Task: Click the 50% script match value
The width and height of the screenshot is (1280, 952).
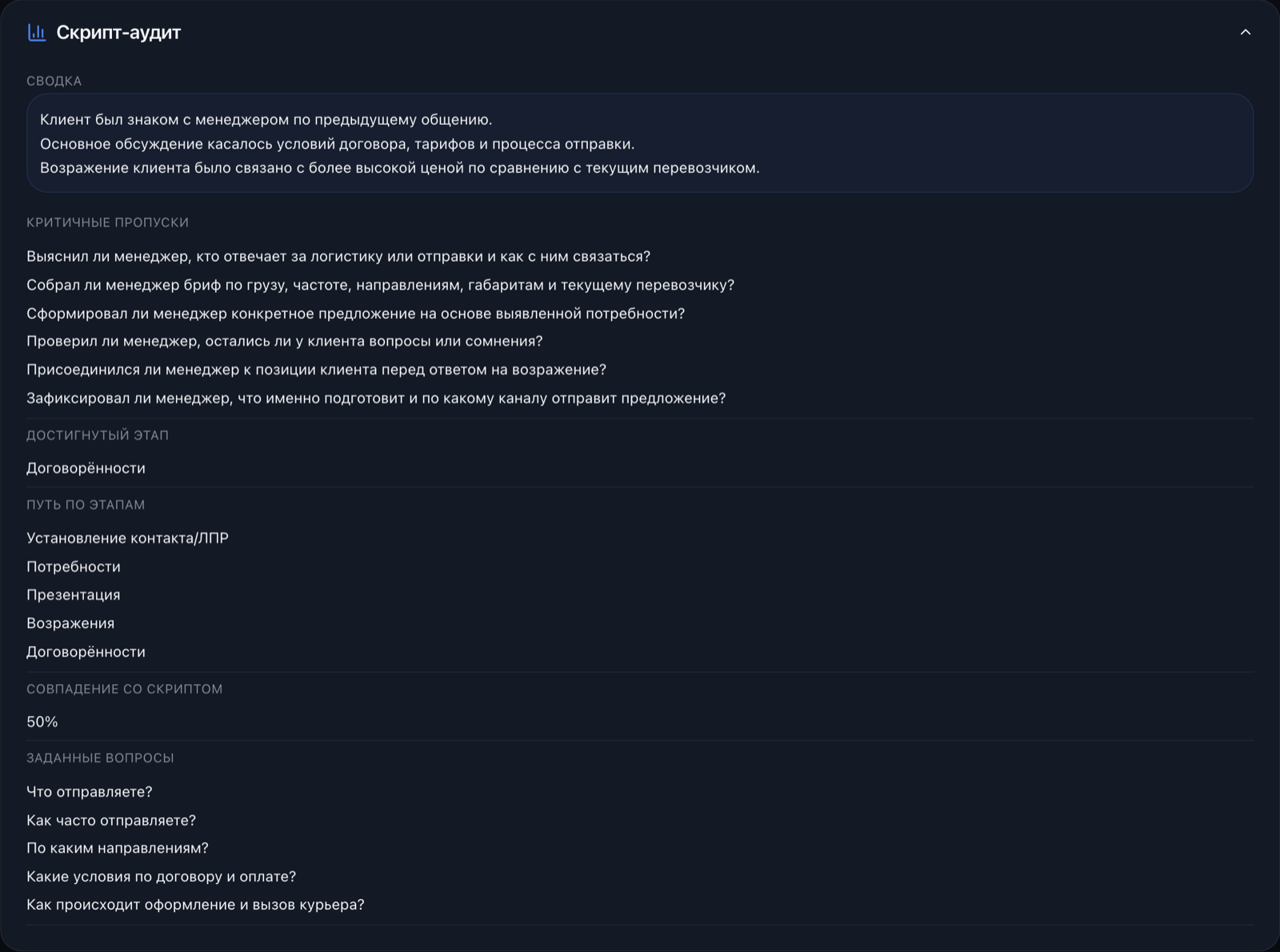Action: click(42, 722)
